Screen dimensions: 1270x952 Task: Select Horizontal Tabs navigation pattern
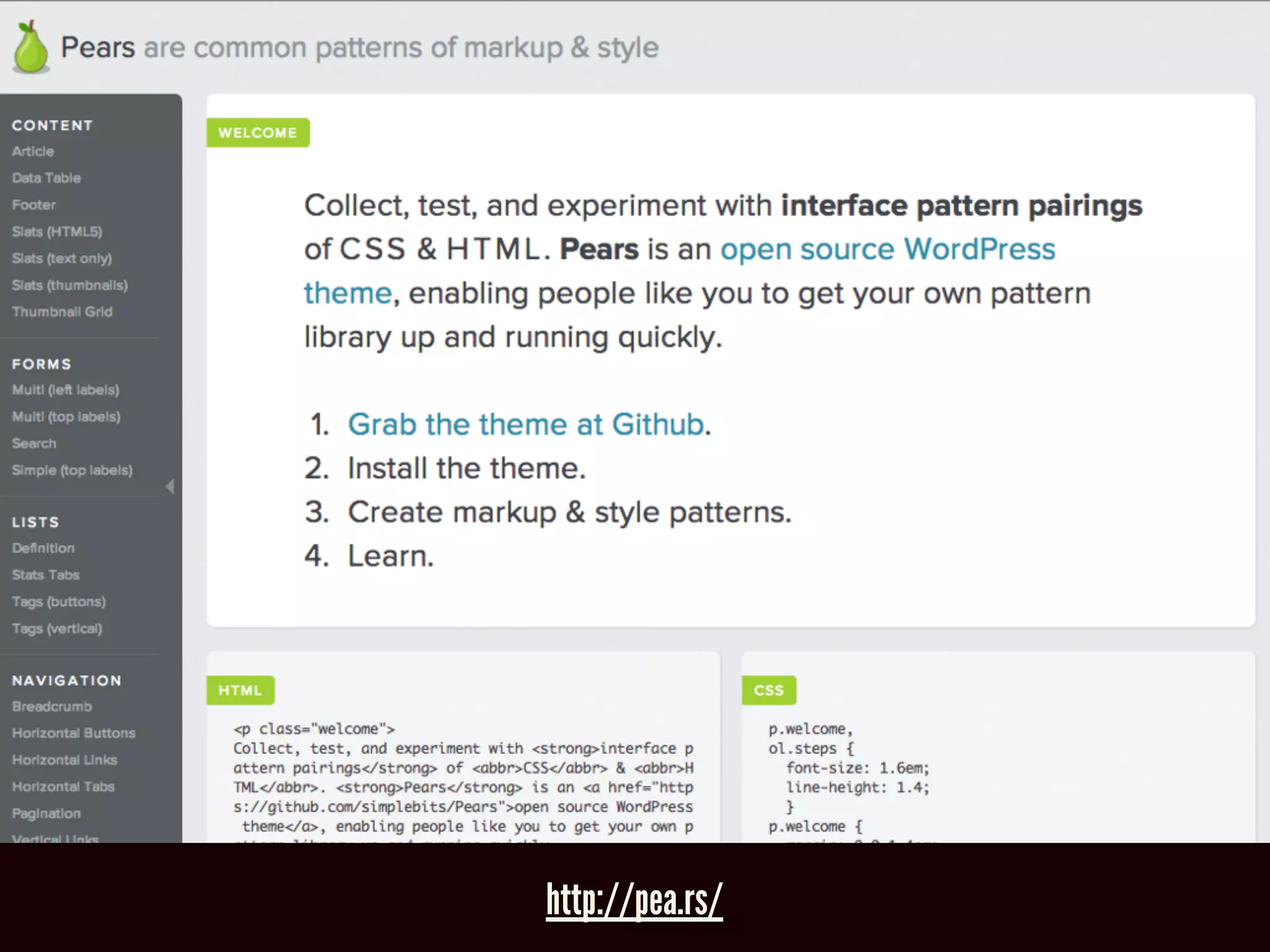click(63, 787)
